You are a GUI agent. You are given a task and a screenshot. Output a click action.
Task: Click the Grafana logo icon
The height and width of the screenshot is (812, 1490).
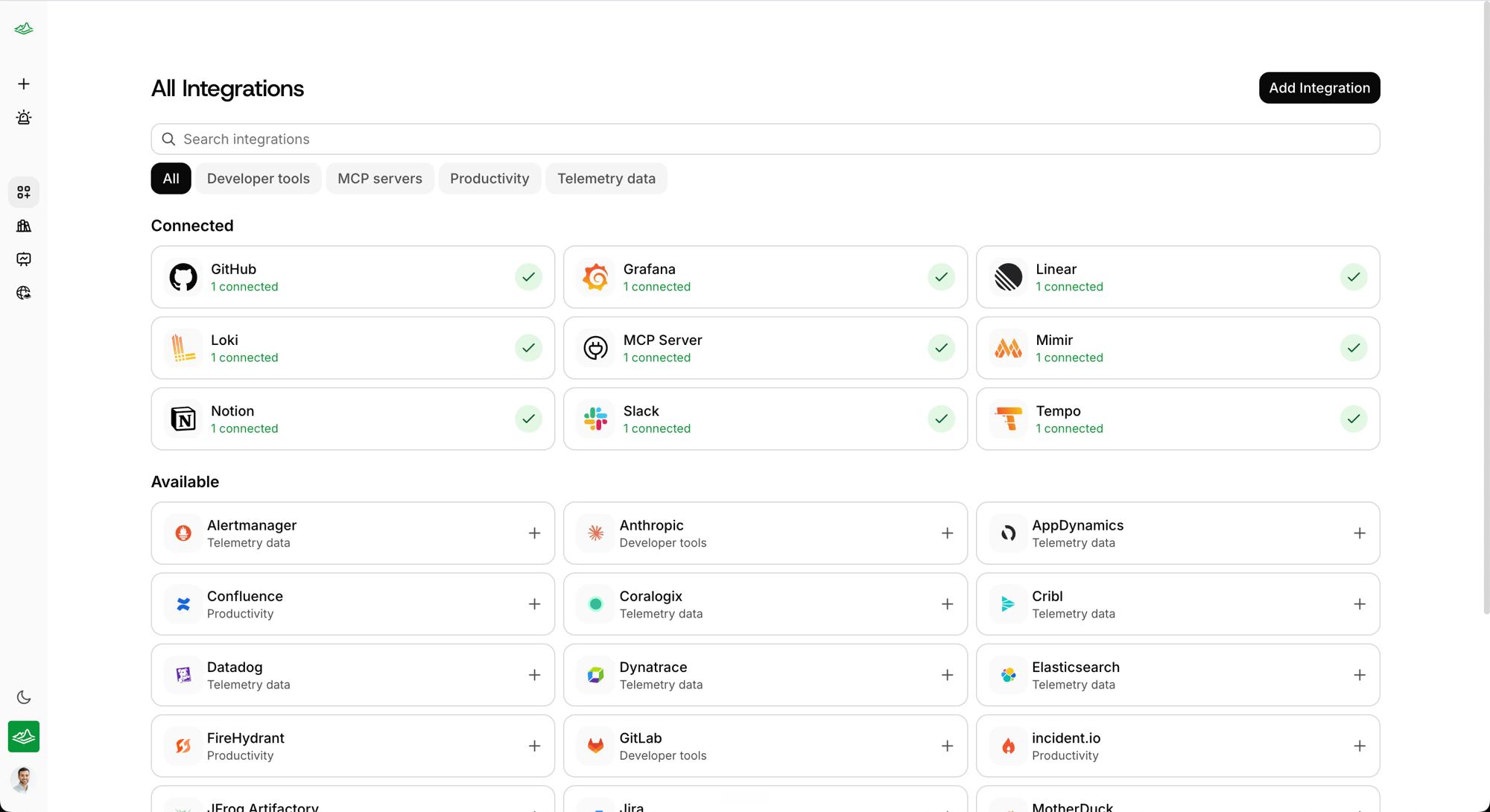596,277
